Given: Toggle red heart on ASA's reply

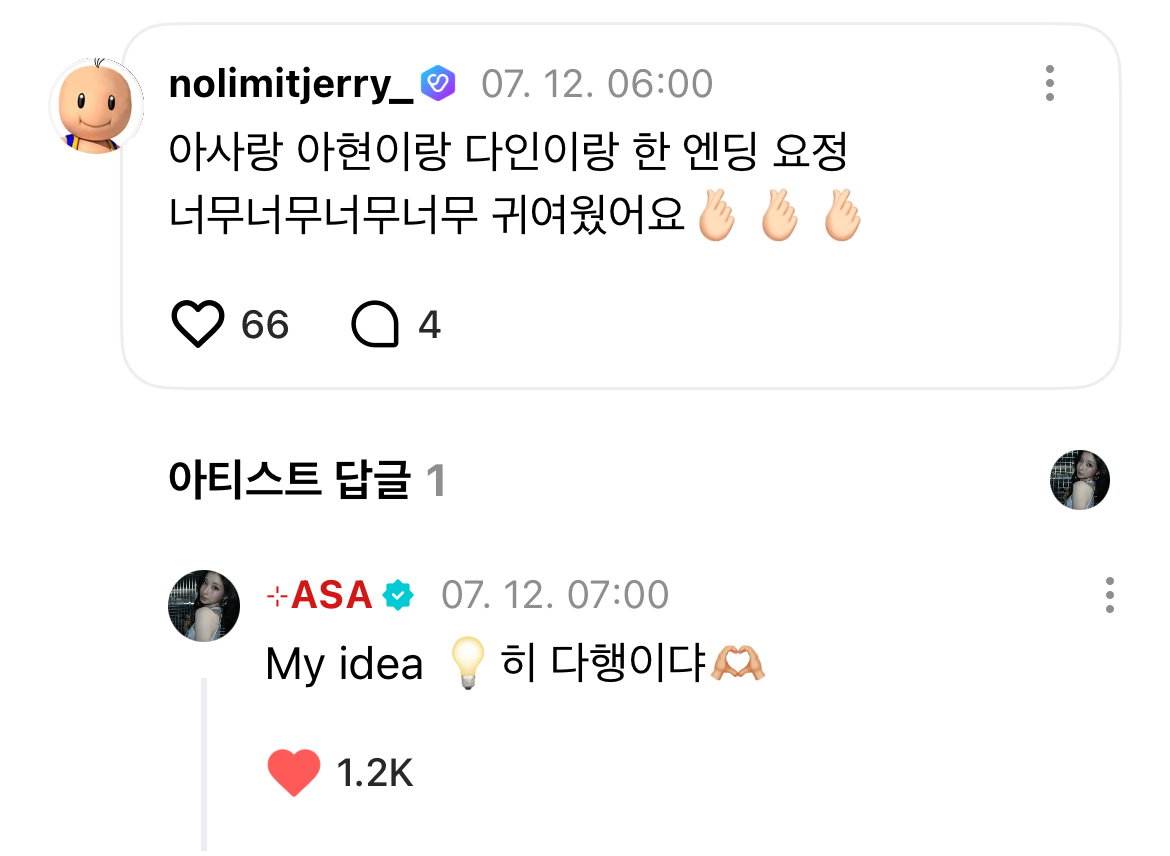Looking at the screenshot, I should pyautogui.click(x=293, y=772).
